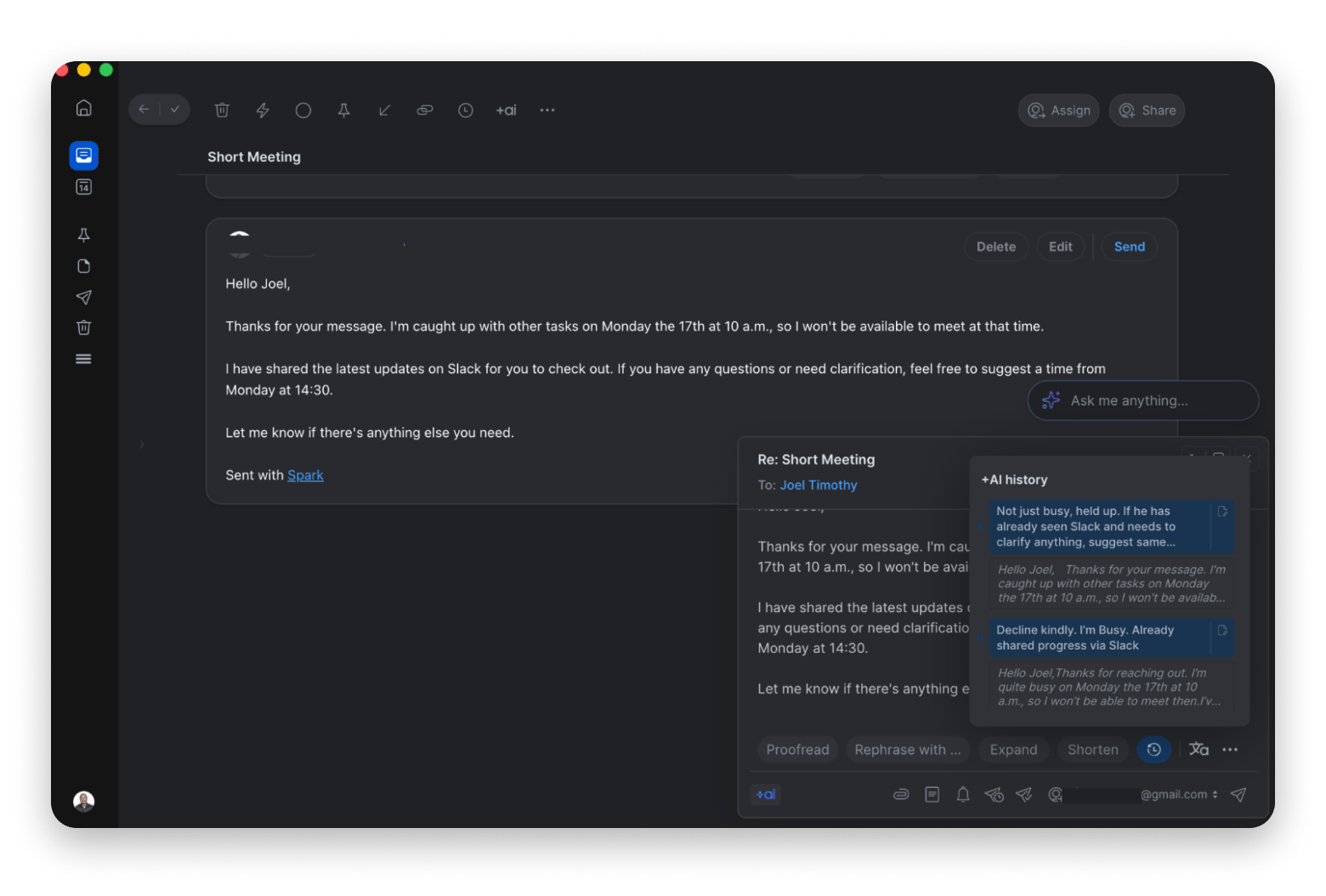The width and height of the screenshot is (1326, 896).
Task: Pin this thread from the top toolbar
Action: click(343, 111)
